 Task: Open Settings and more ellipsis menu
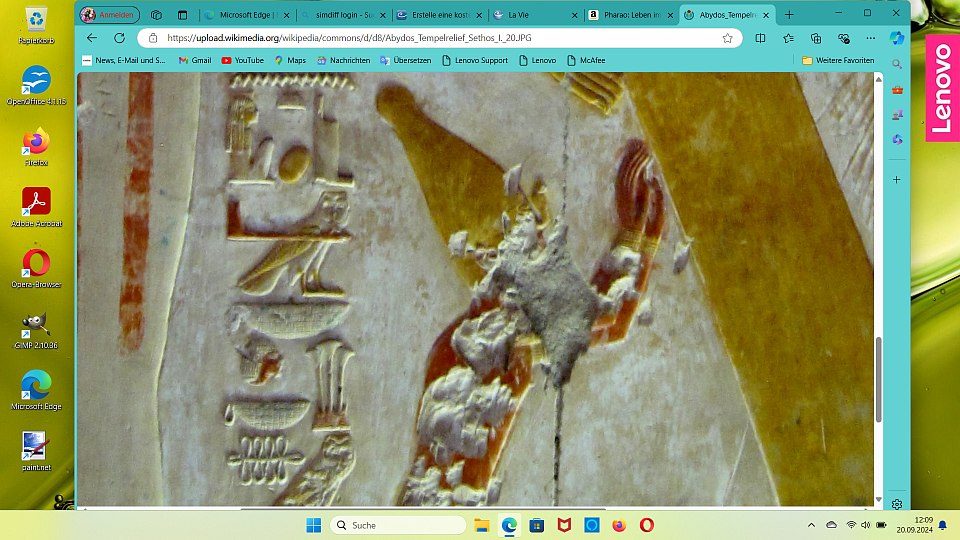tap(871, 38)
